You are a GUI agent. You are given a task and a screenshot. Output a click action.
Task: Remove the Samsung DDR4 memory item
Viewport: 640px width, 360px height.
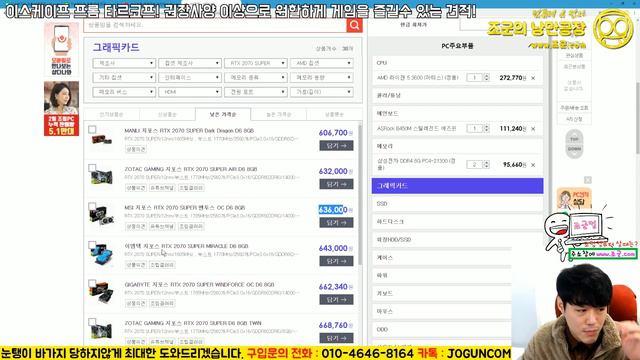click(533, 165)
